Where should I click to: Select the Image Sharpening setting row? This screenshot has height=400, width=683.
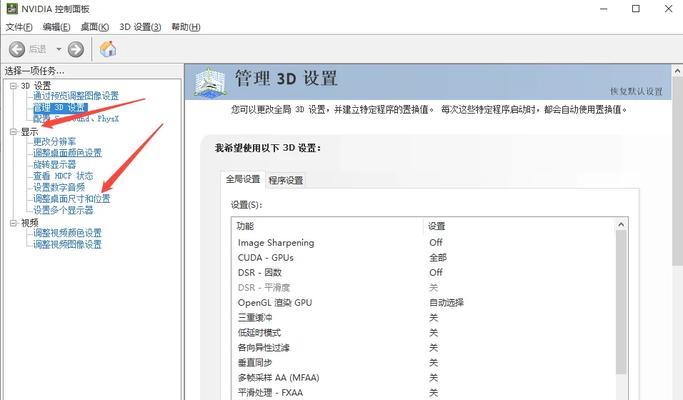[x=423, y=243]
